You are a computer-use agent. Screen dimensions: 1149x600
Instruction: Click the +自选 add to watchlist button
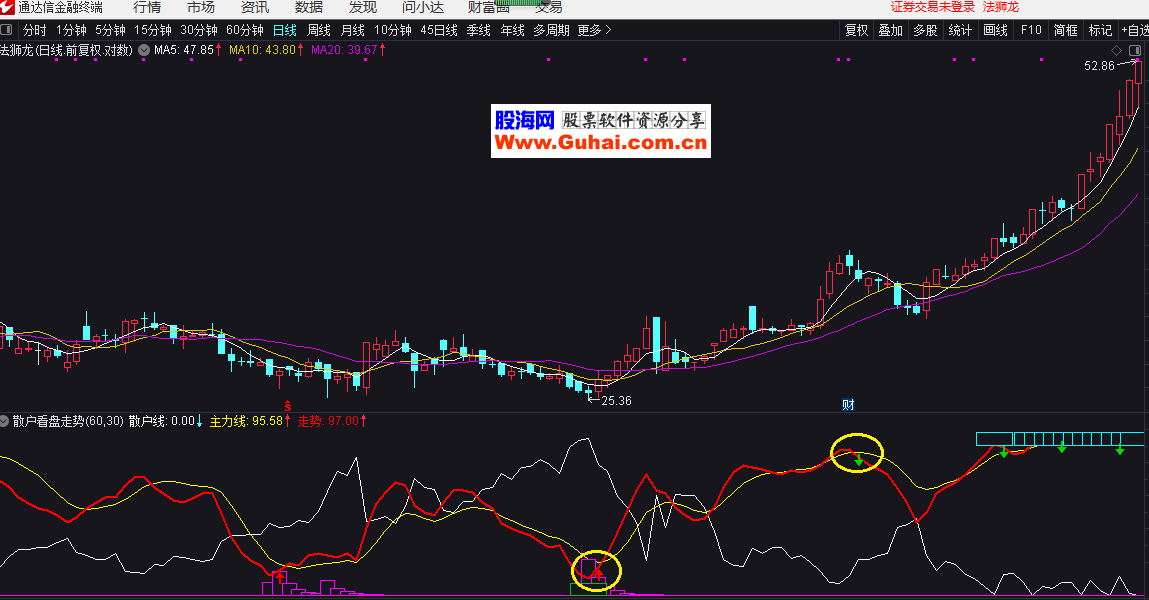[1134, 30]
